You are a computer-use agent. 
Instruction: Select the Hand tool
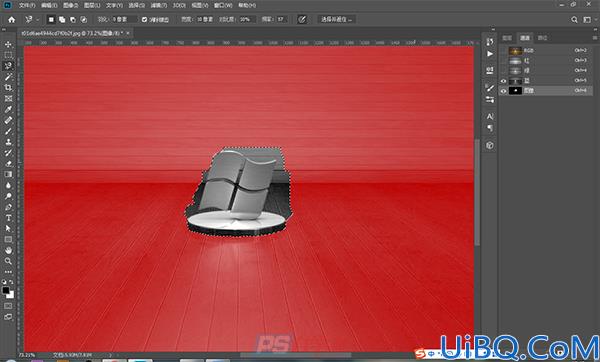pos(8,250)
